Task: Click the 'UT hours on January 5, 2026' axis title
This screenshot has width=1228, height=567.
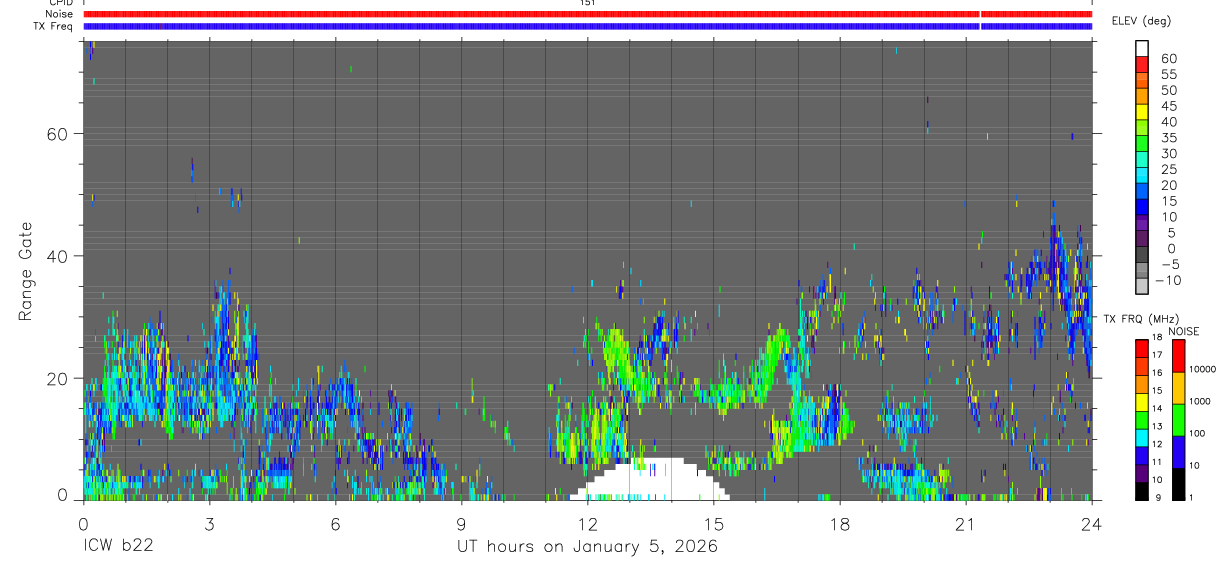Action: pos(587,547)
